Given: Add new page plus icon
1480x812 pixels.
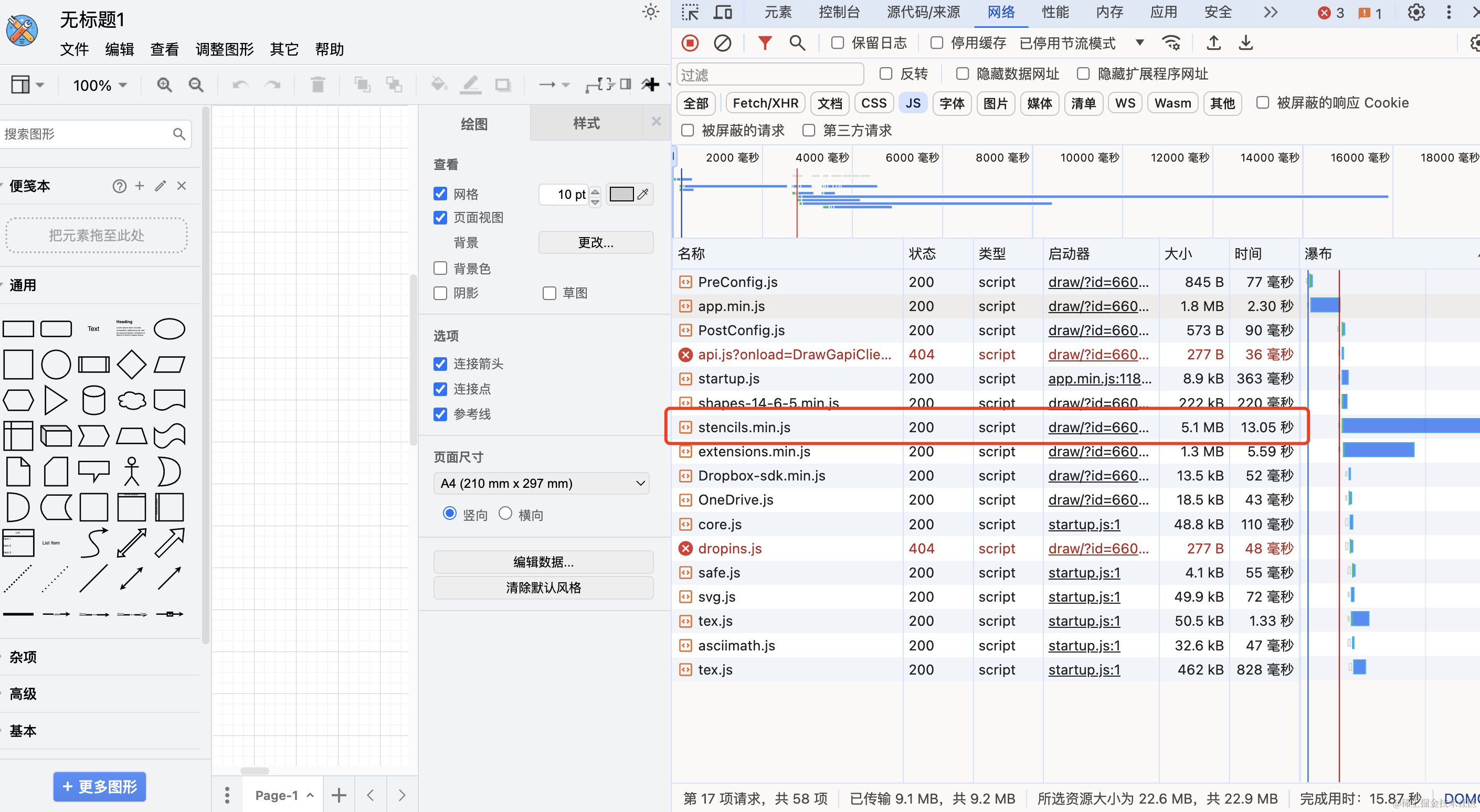Looking at the screenshot, I should (x=339, y=795).
